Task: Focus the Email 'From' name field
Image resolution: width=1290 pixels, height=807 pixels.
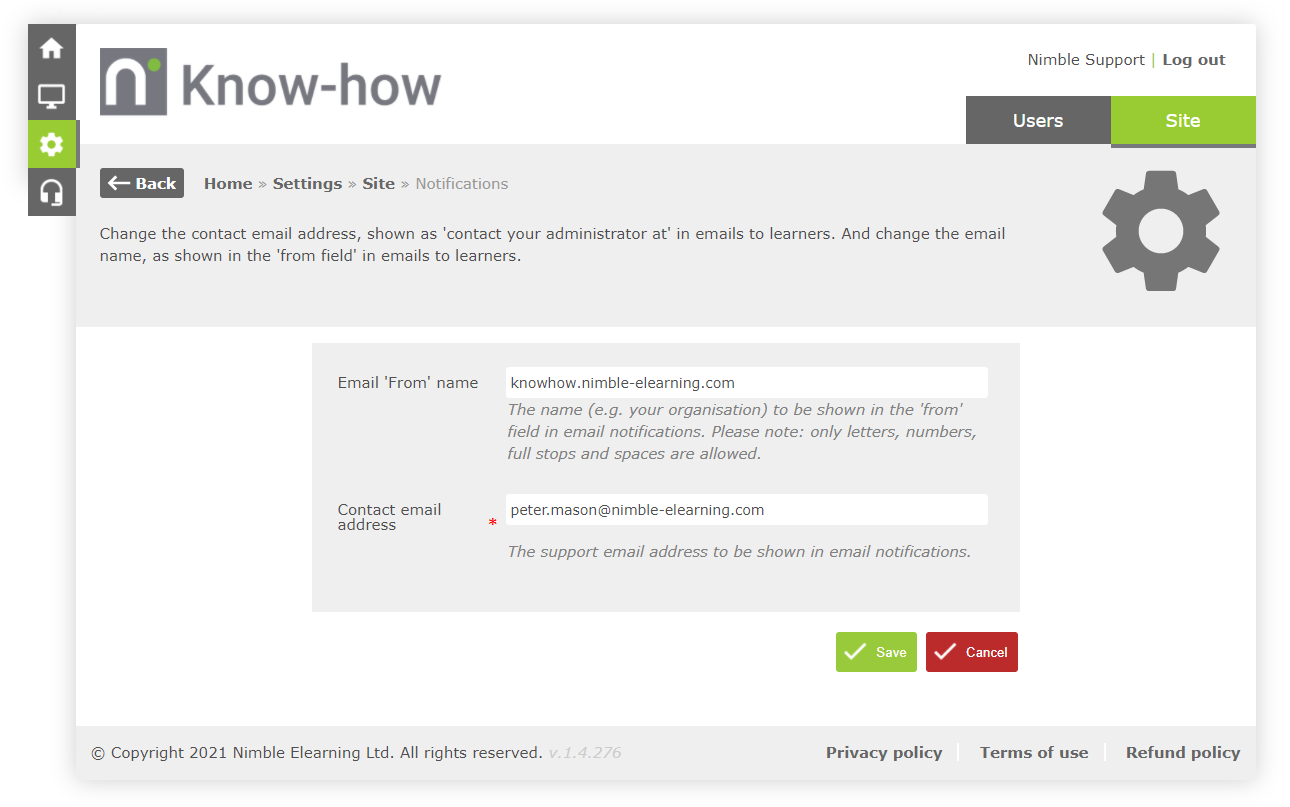Action: pyautogui.click(x=747, y=383)
